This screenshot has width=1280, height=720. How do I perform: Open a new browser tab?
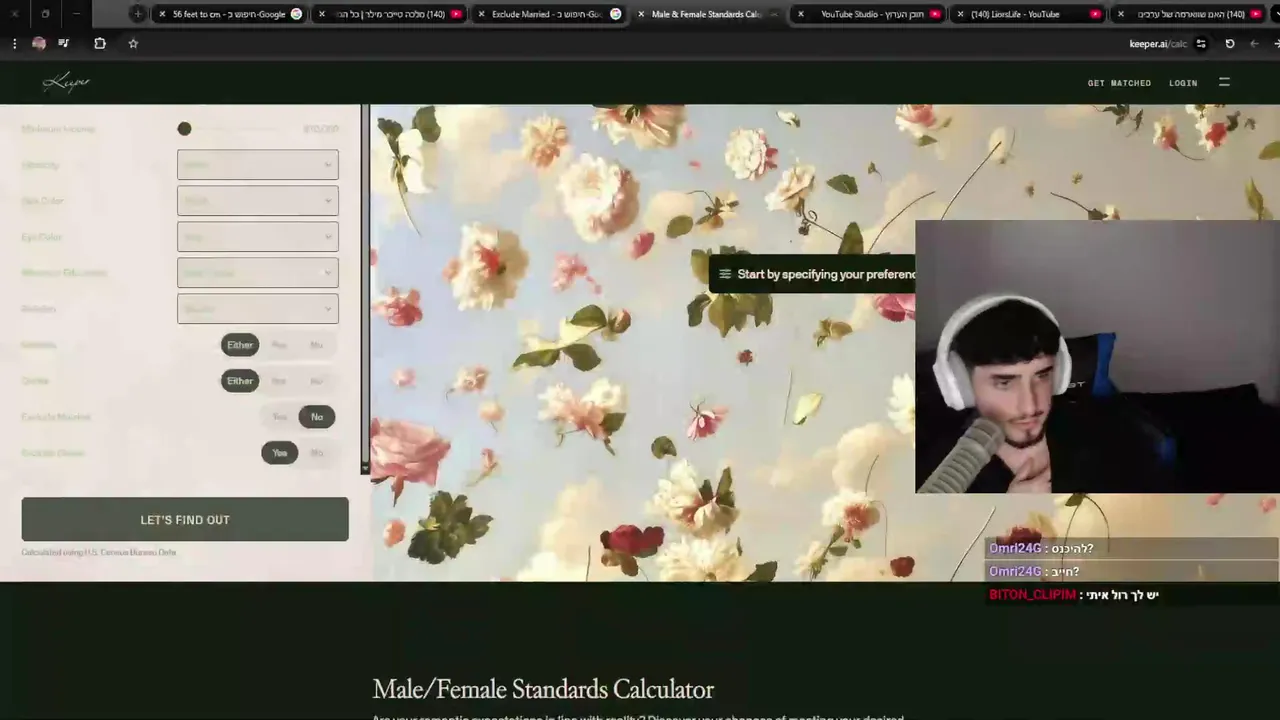138,14
